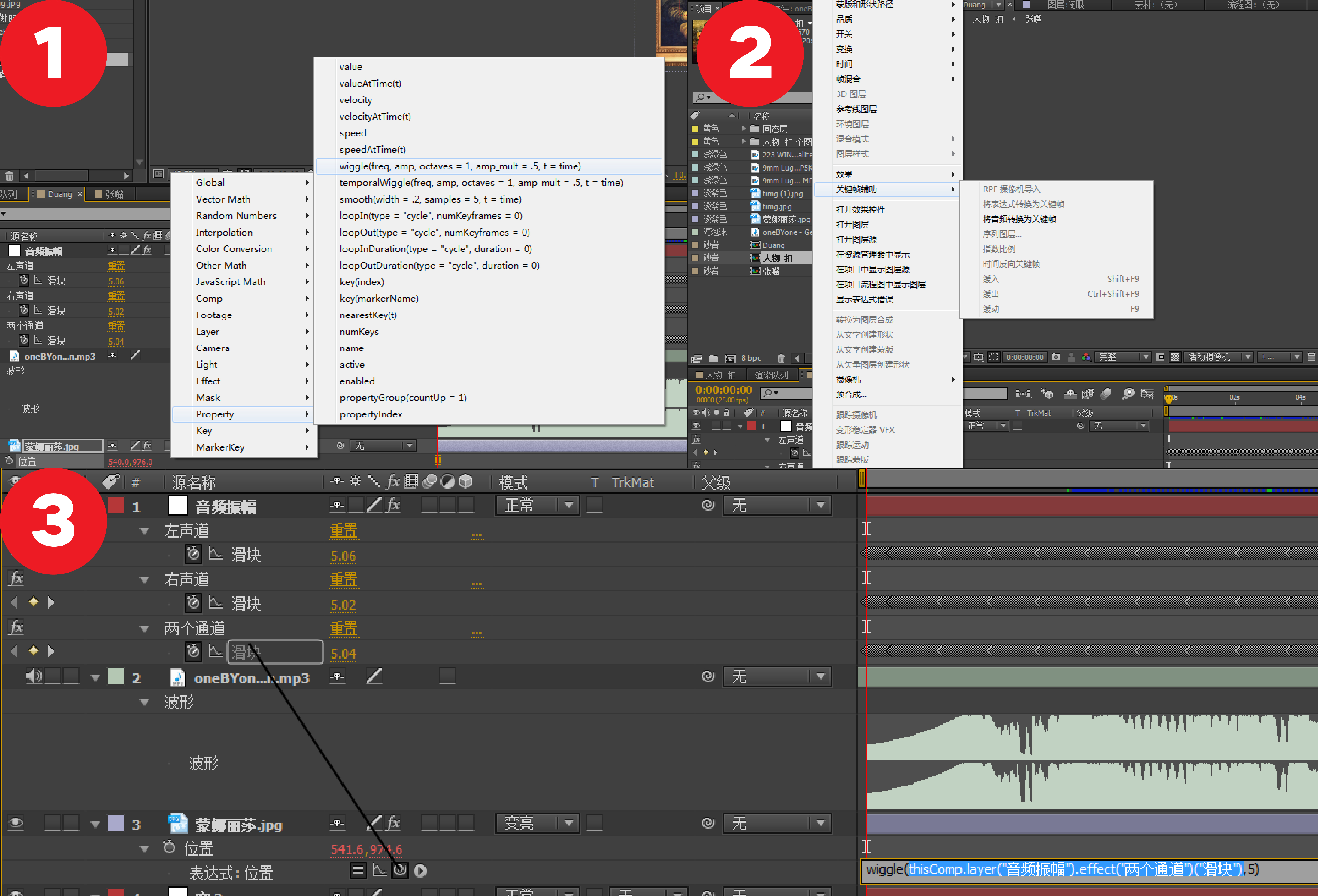
Task: Click the shy switch on 蒙娜丽莎.jpg layer, bottom timeline
Action: coord(337,823)
